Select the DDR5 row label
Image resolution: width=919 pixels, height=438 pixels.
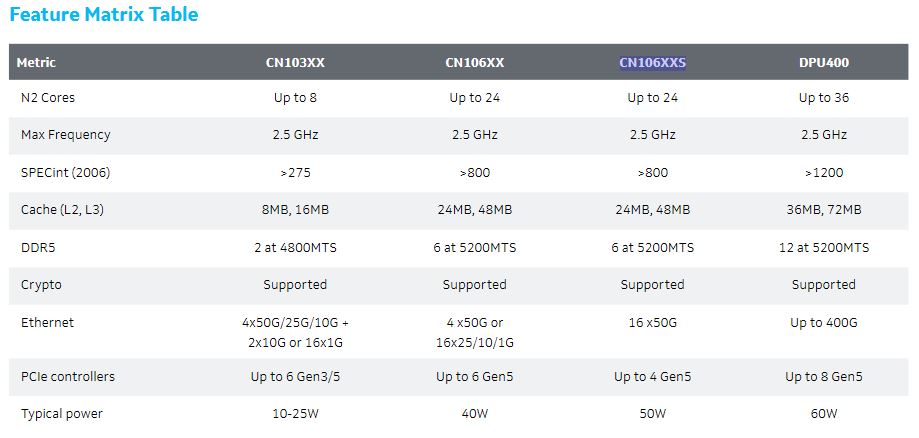pos(38,247)
